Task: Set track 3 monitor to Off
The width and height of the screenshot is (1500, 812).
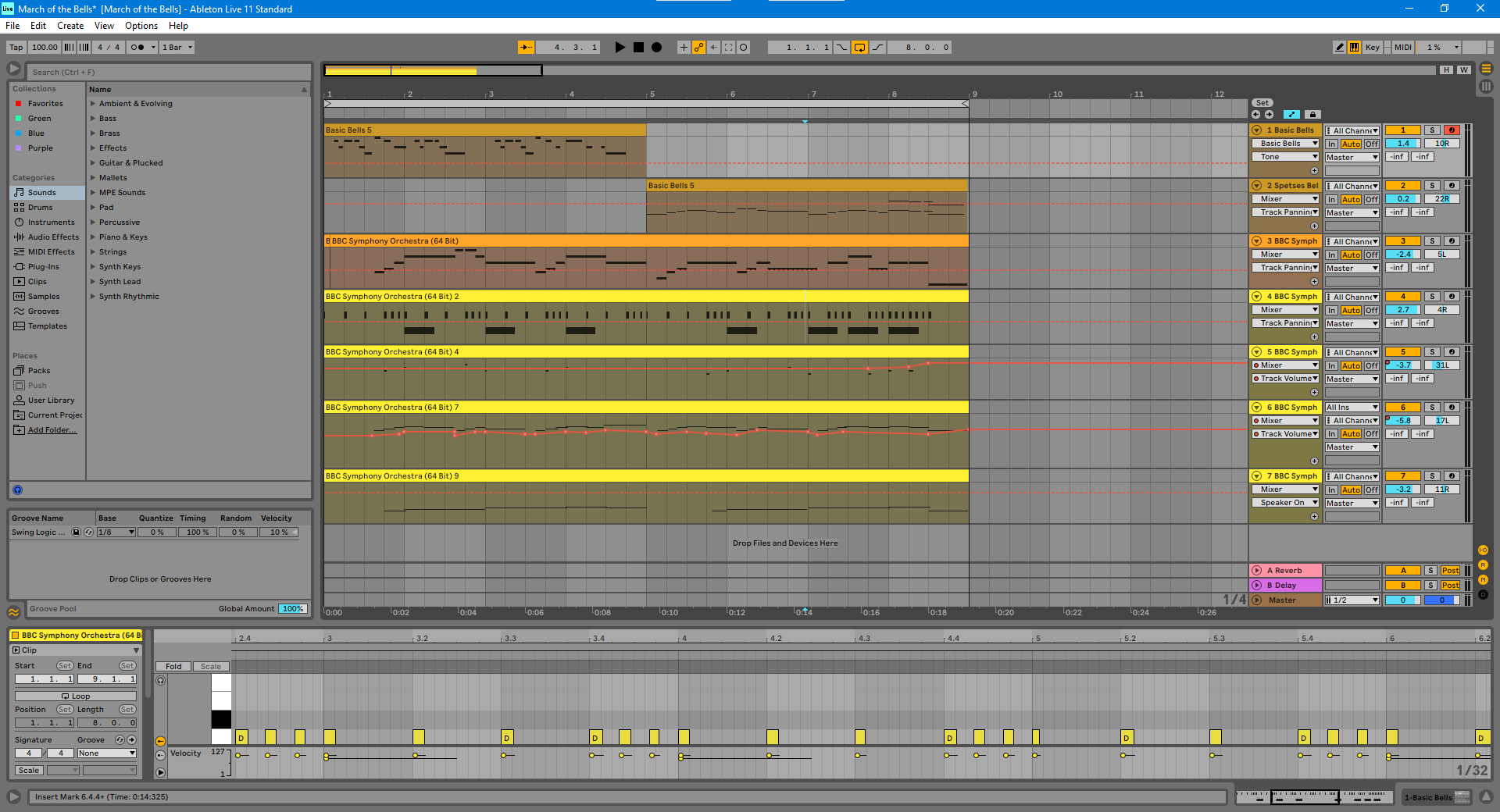Action: coord(1372,255)
